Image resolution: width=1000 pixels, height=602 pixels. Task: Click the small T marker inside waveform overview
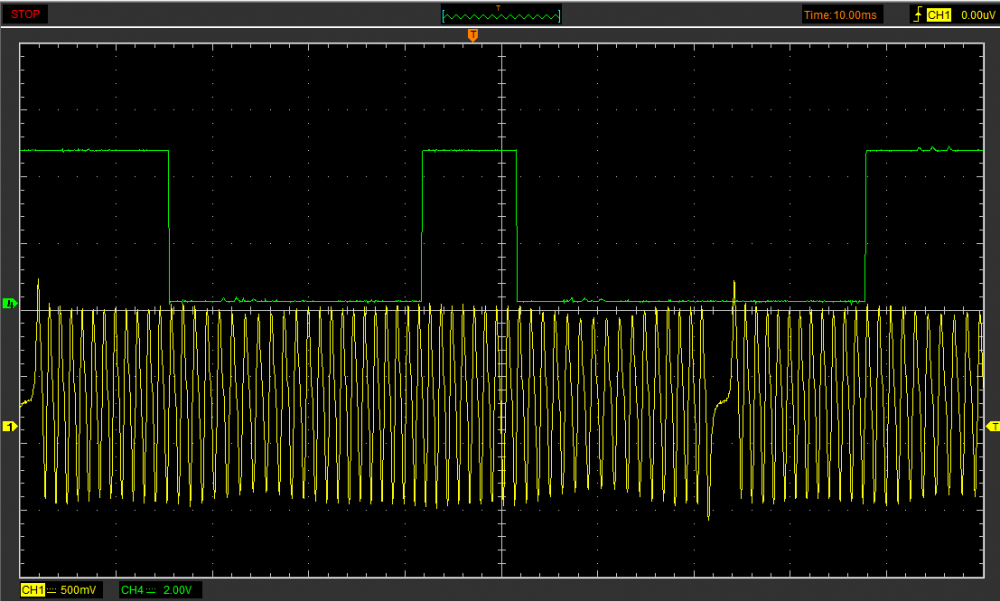click(x=499, y=8)
